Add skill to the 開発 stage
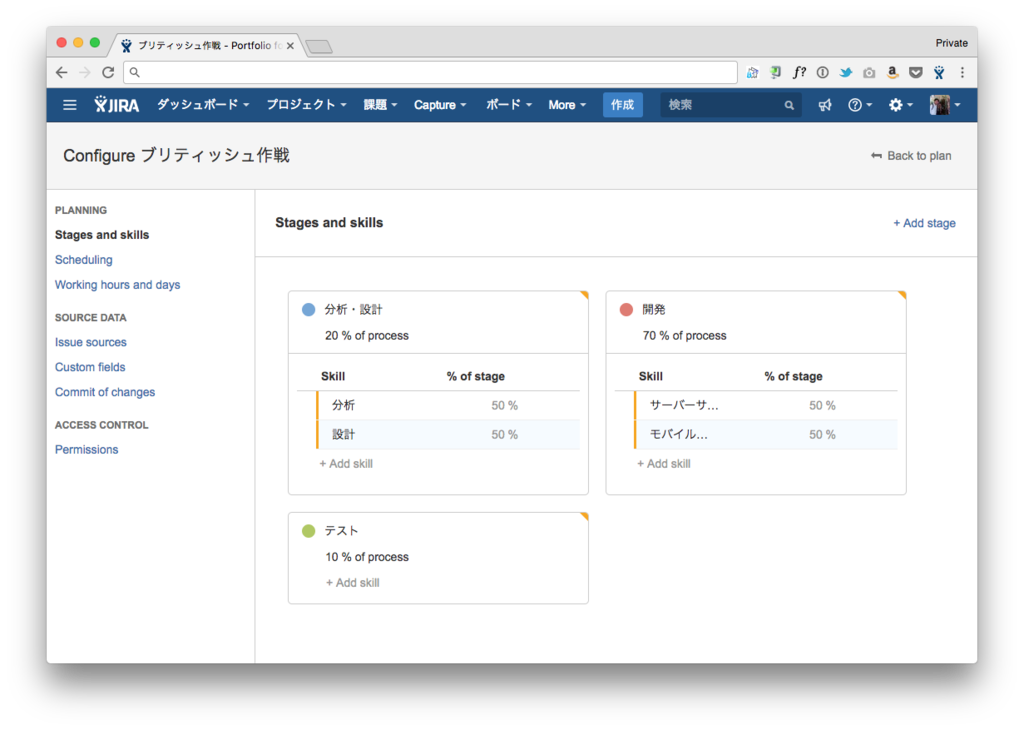The image size is (1024, 730). [664, 464]
